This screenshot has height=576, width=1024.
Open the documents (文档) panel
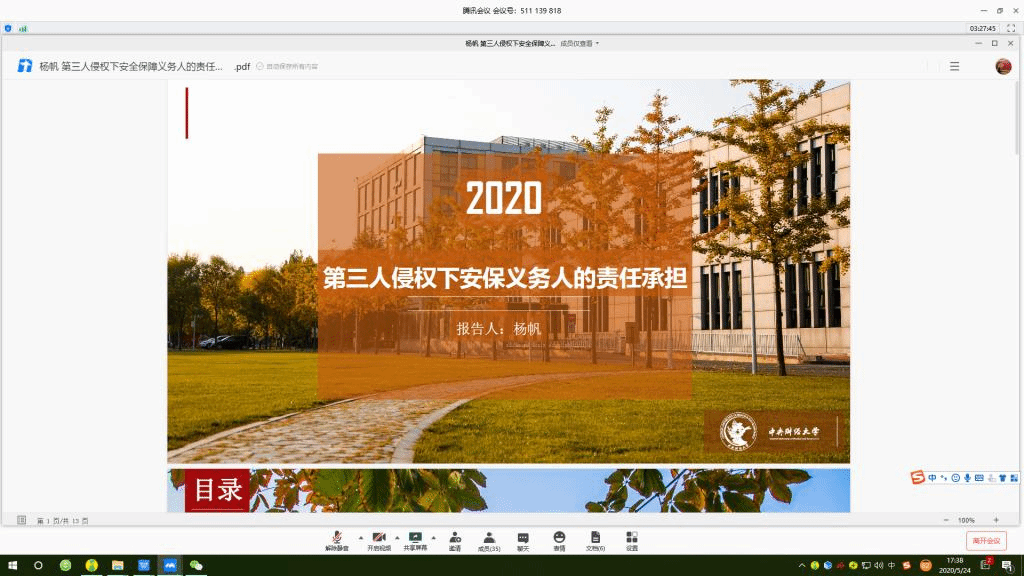tap(595, 540)
